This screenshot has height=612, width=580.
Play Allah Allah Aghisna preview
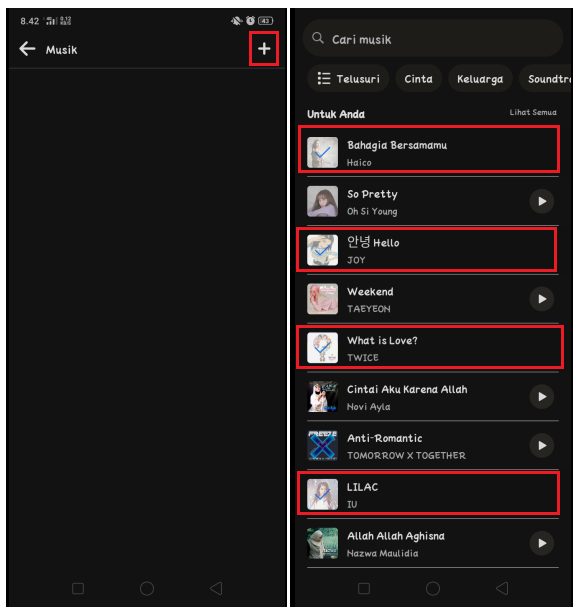point(542,543)
